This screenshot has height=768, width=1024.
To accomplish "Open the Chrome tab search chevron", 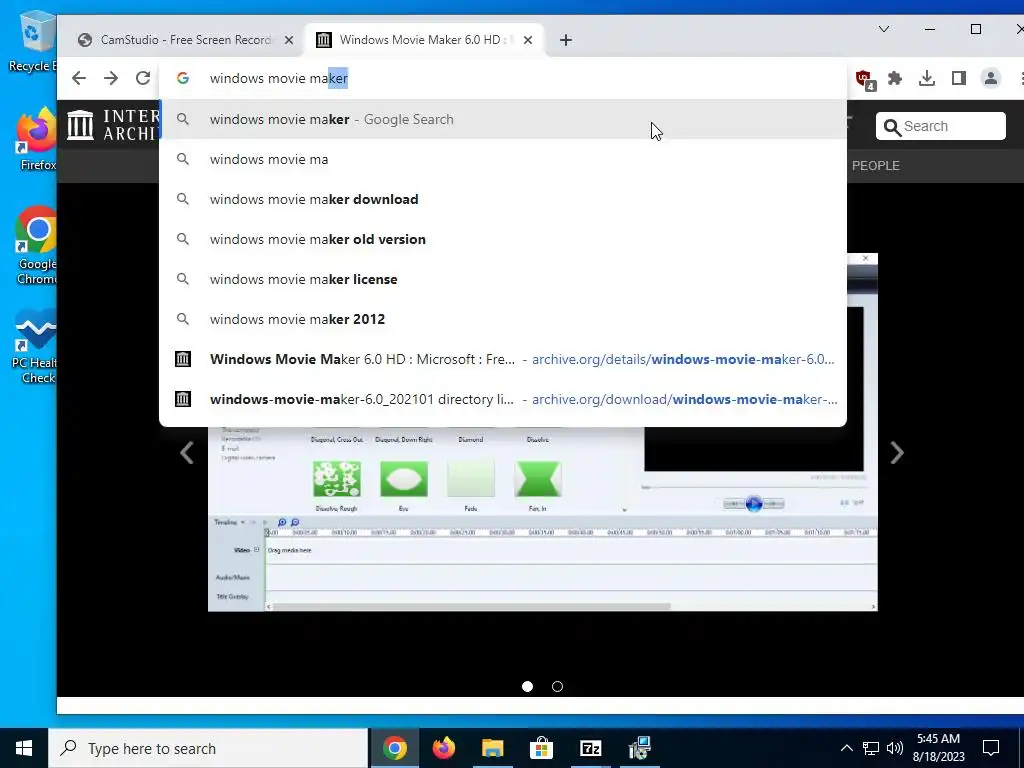I will pyautogui.click(x=884, y=29).
